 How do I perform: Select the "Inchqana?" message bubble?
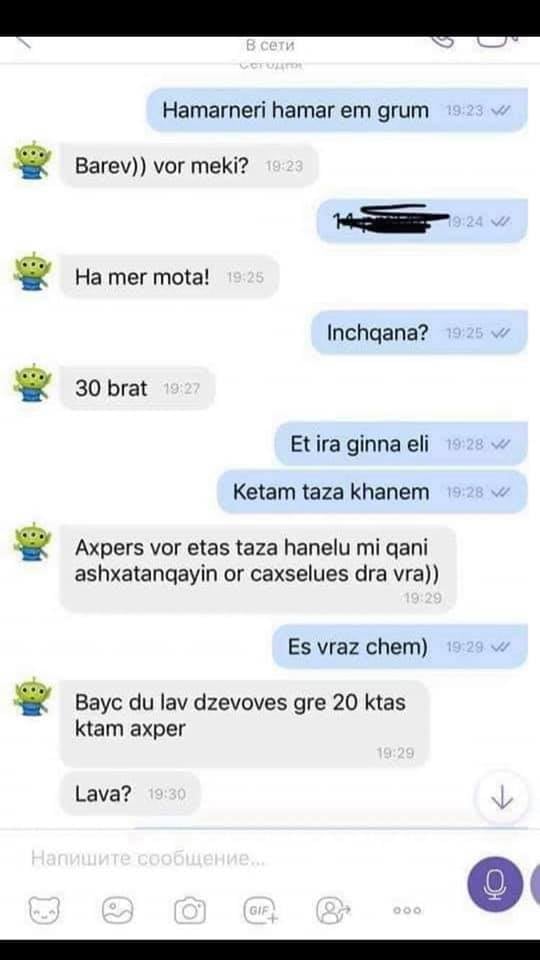click(x=419, y=333)
